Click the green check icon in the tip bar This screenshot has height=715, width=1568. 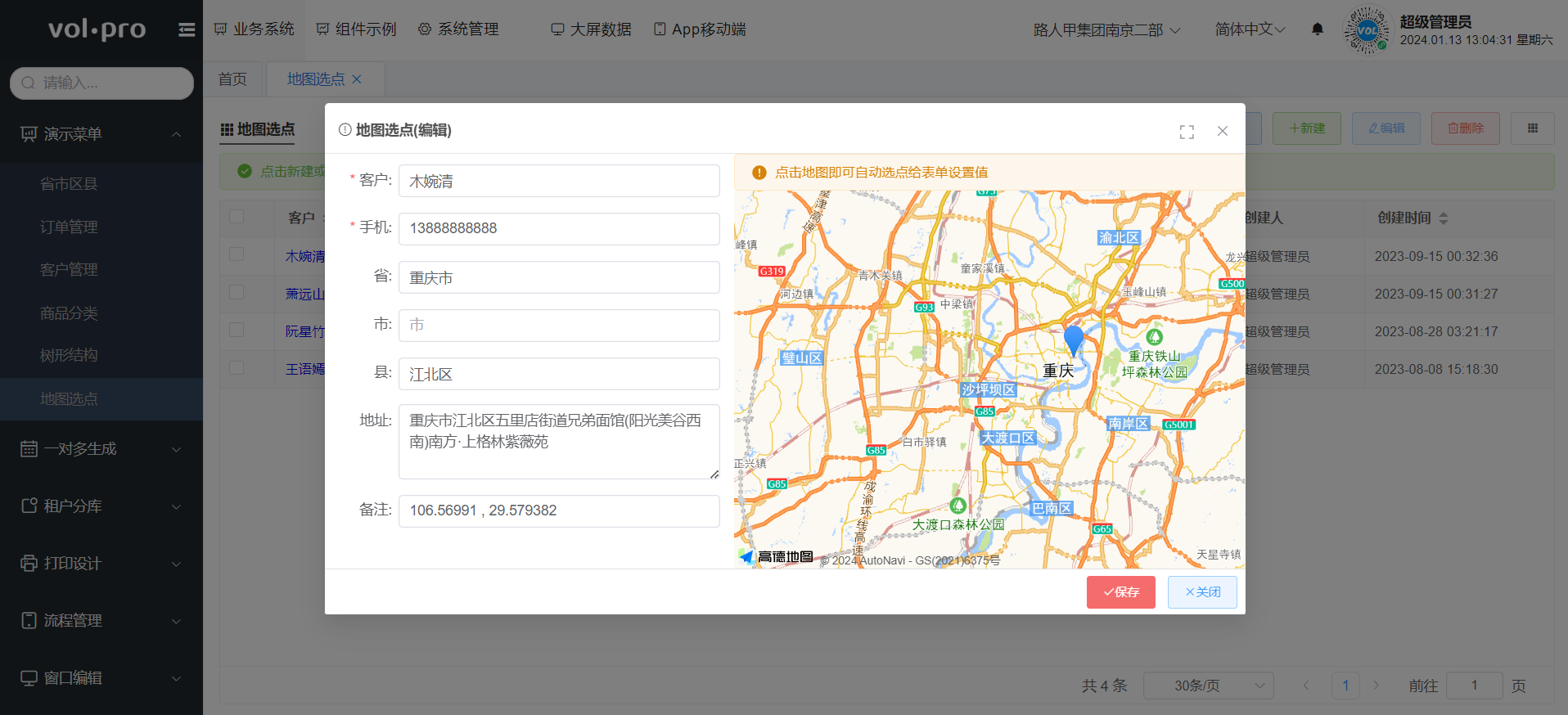pos(245,171)
